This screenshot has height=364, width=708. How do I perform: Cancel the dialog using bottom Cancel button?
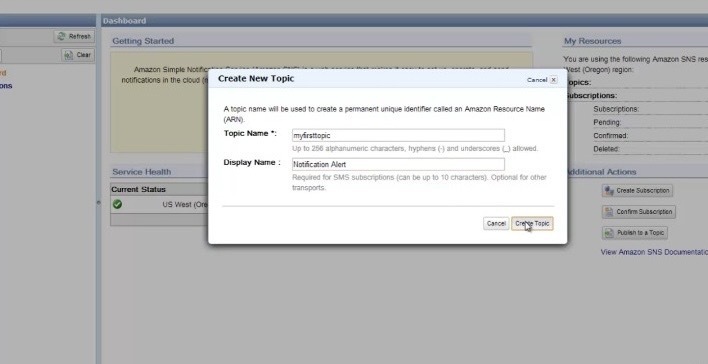point(496,224)
